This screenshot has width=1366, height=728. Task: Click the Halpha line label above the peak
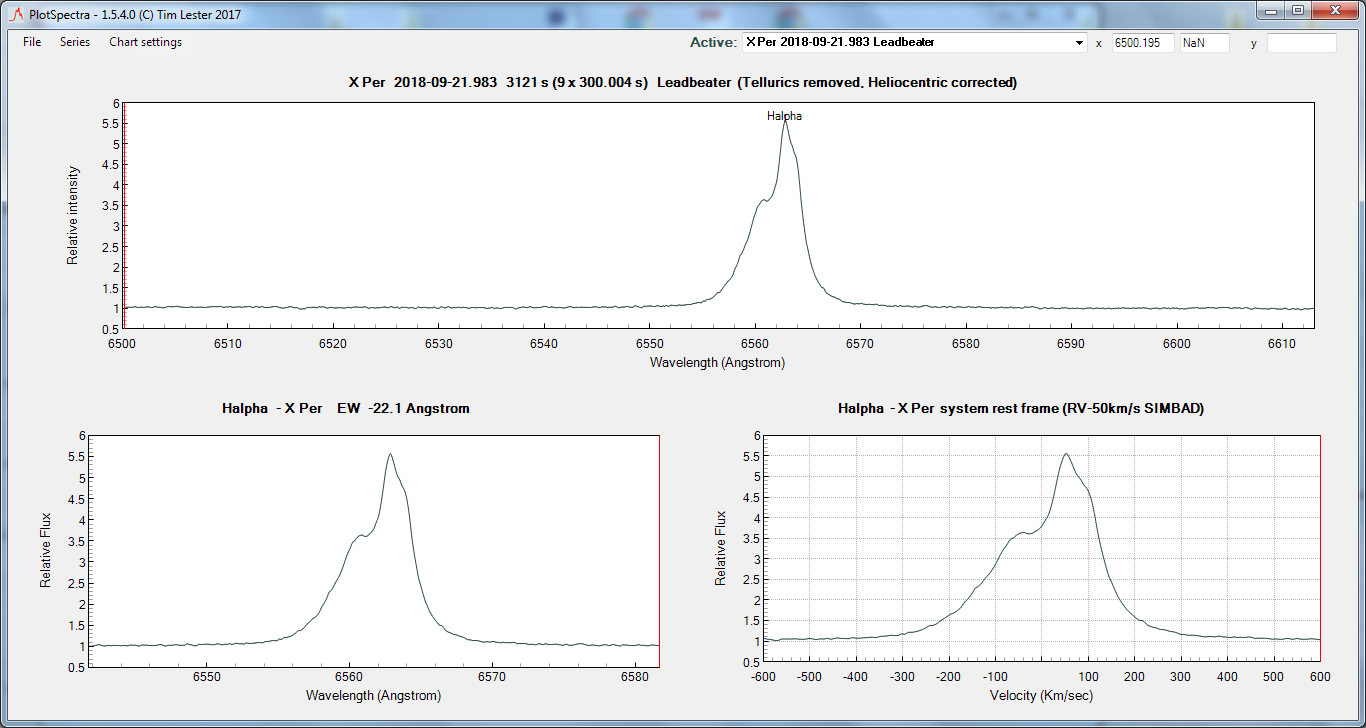[784, 116]
